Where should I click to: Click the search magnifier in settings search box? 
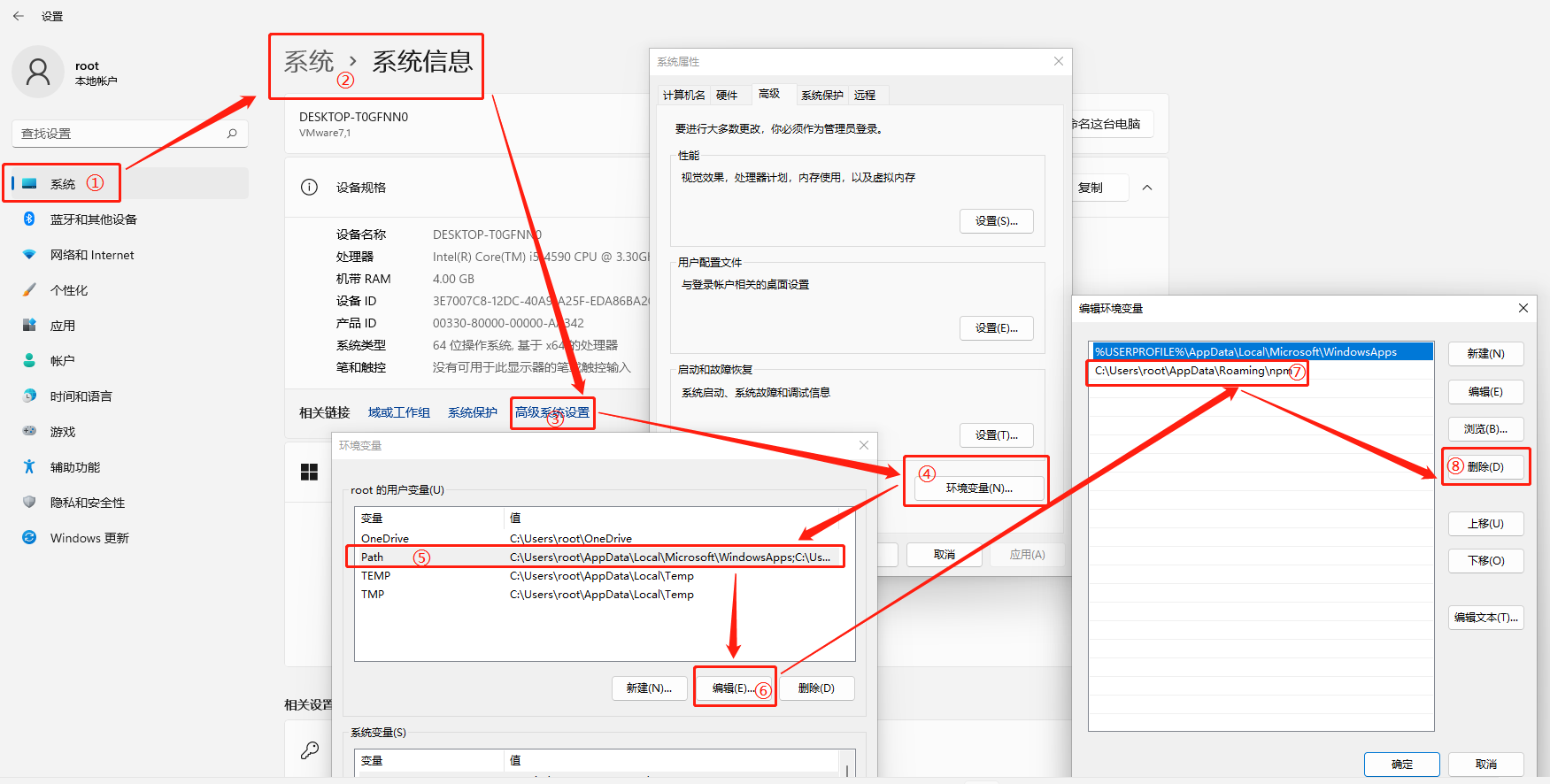tap(232, 134)
